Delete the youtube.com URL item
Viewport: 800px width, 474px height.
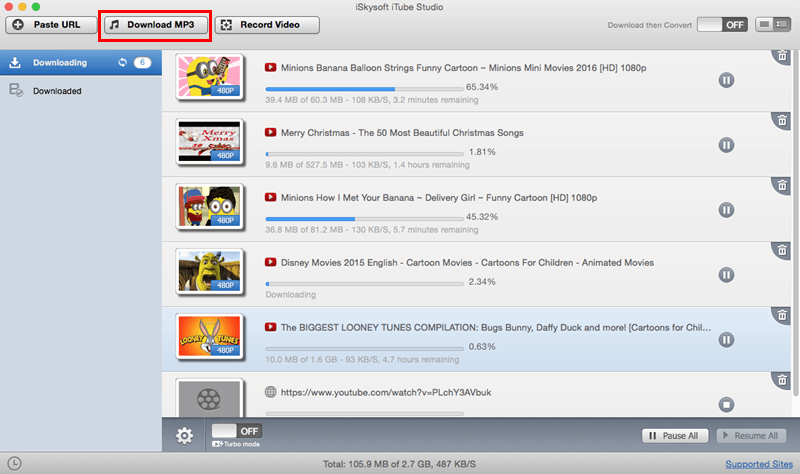pos(782,380)
